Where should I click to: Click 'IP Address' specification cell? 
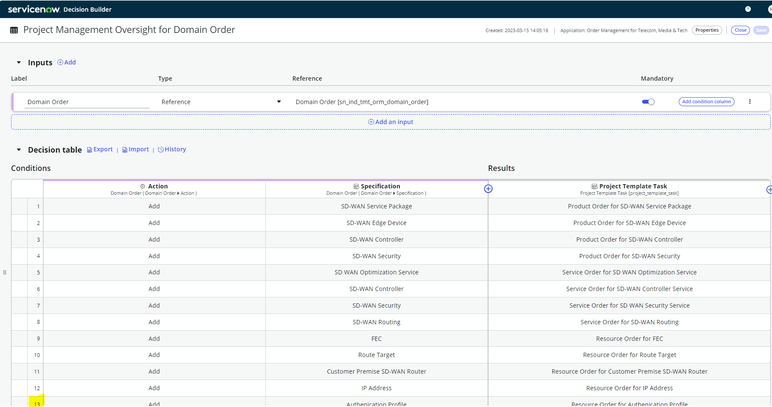click(x=376, y=388)
